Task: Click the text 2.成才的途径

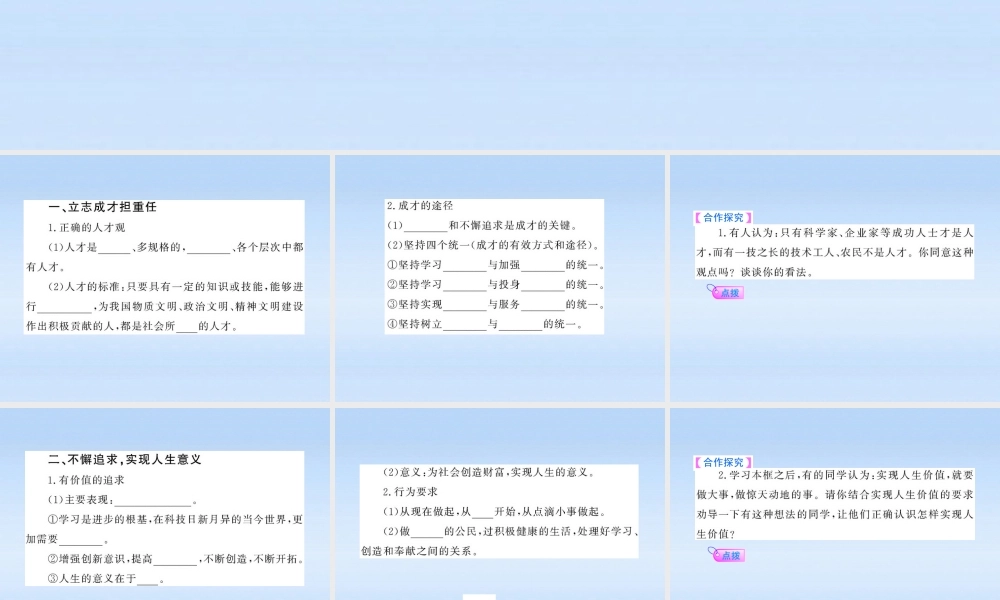Action: point(420,206)
